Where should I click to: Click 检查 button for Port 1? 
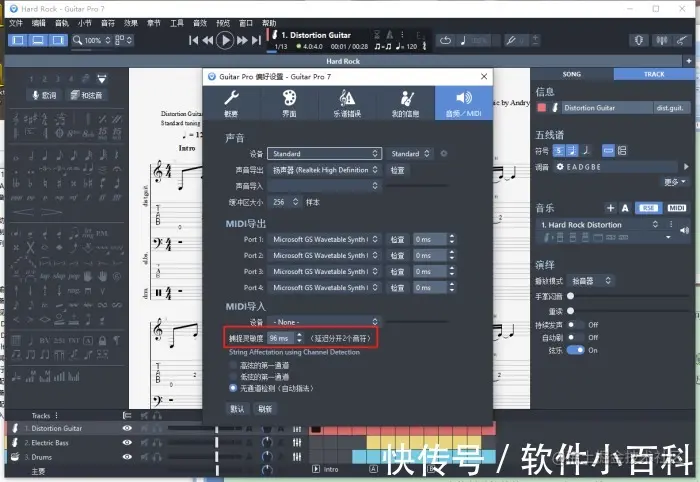(x=397, y=240)
